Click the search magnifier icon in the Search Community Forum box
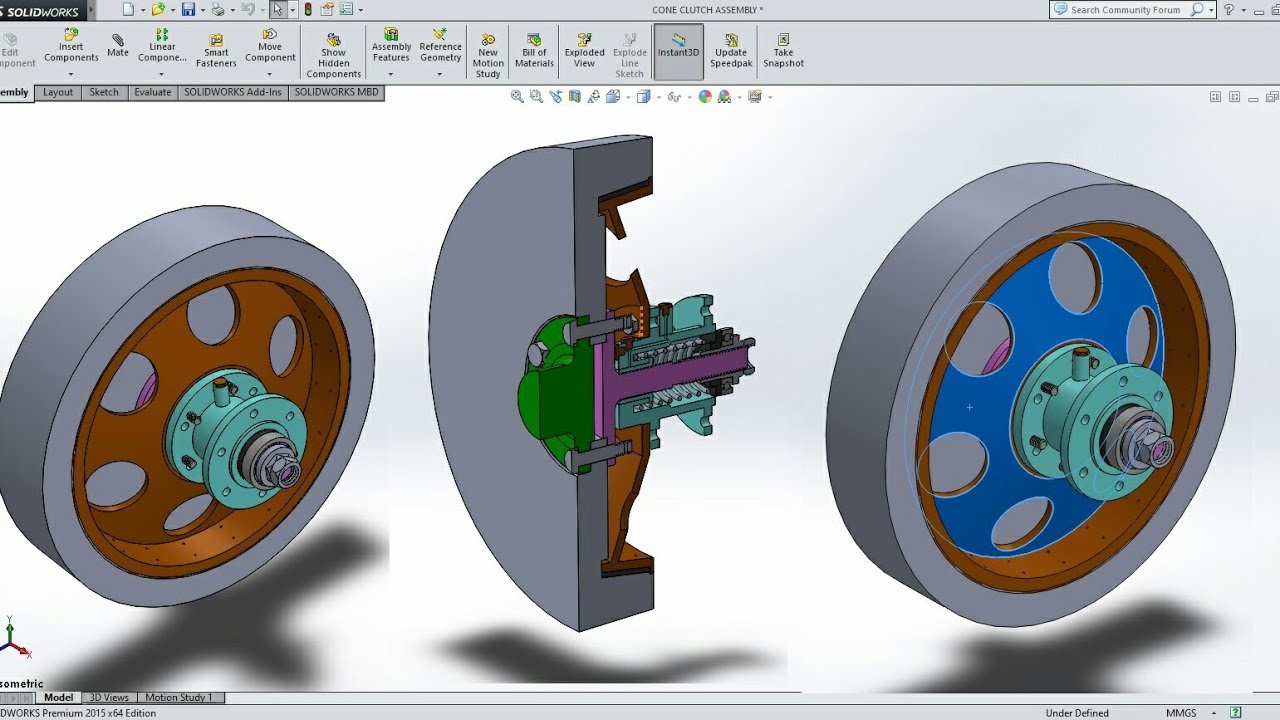This screenshot has width=1280, height=720. coord(1197,10)
